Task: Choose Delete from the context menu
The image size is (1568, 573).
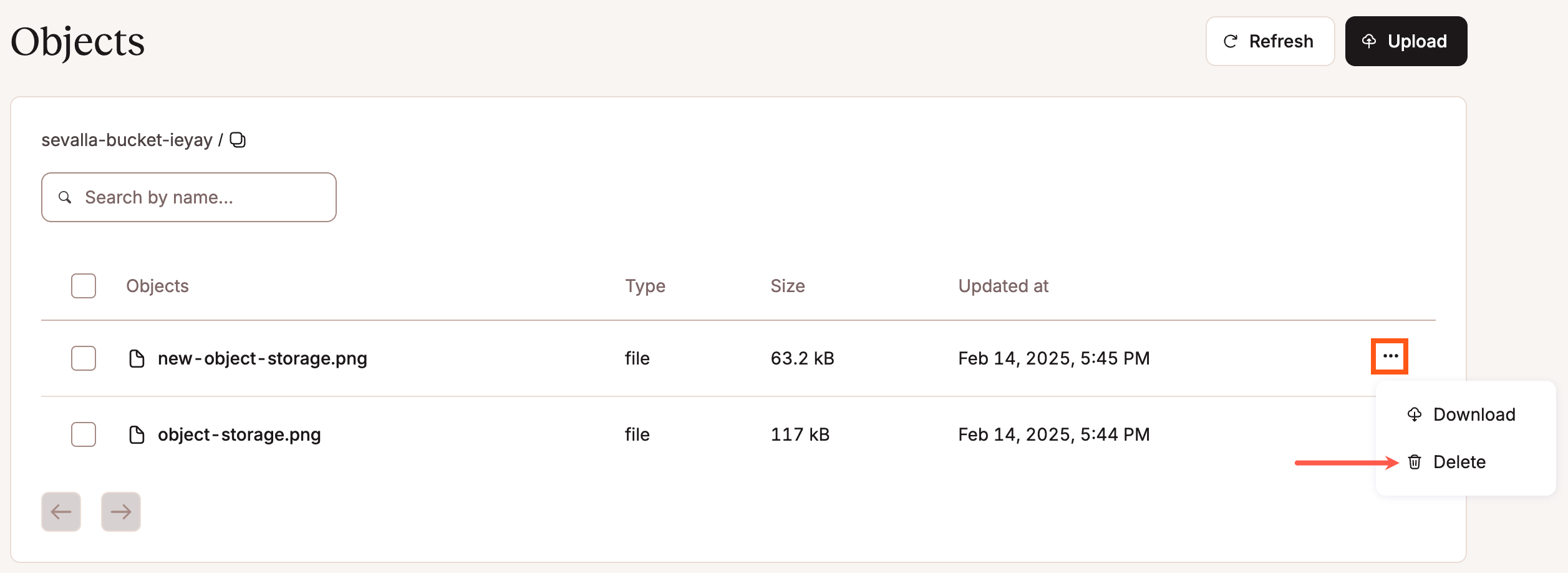Action: pos(1459,462)
